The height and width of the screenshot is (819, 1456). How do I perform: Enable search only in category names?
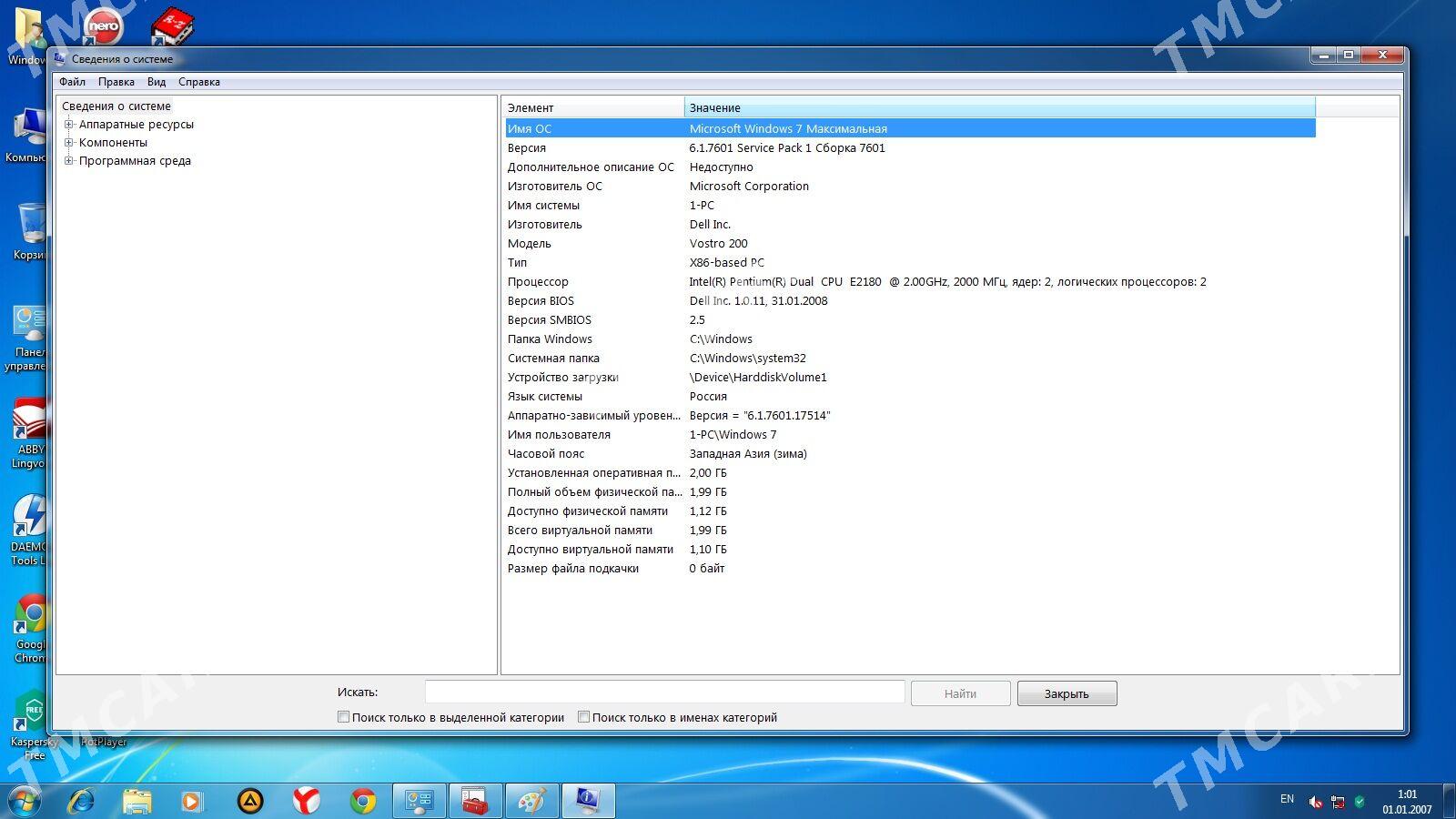click(x=583, y=717)
